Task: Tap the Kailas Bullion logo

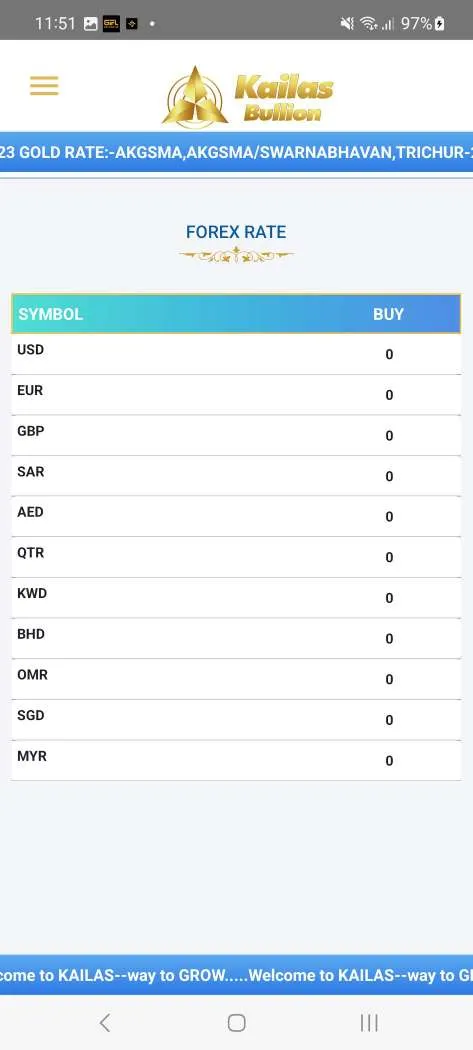Action: tap(247, 96)
